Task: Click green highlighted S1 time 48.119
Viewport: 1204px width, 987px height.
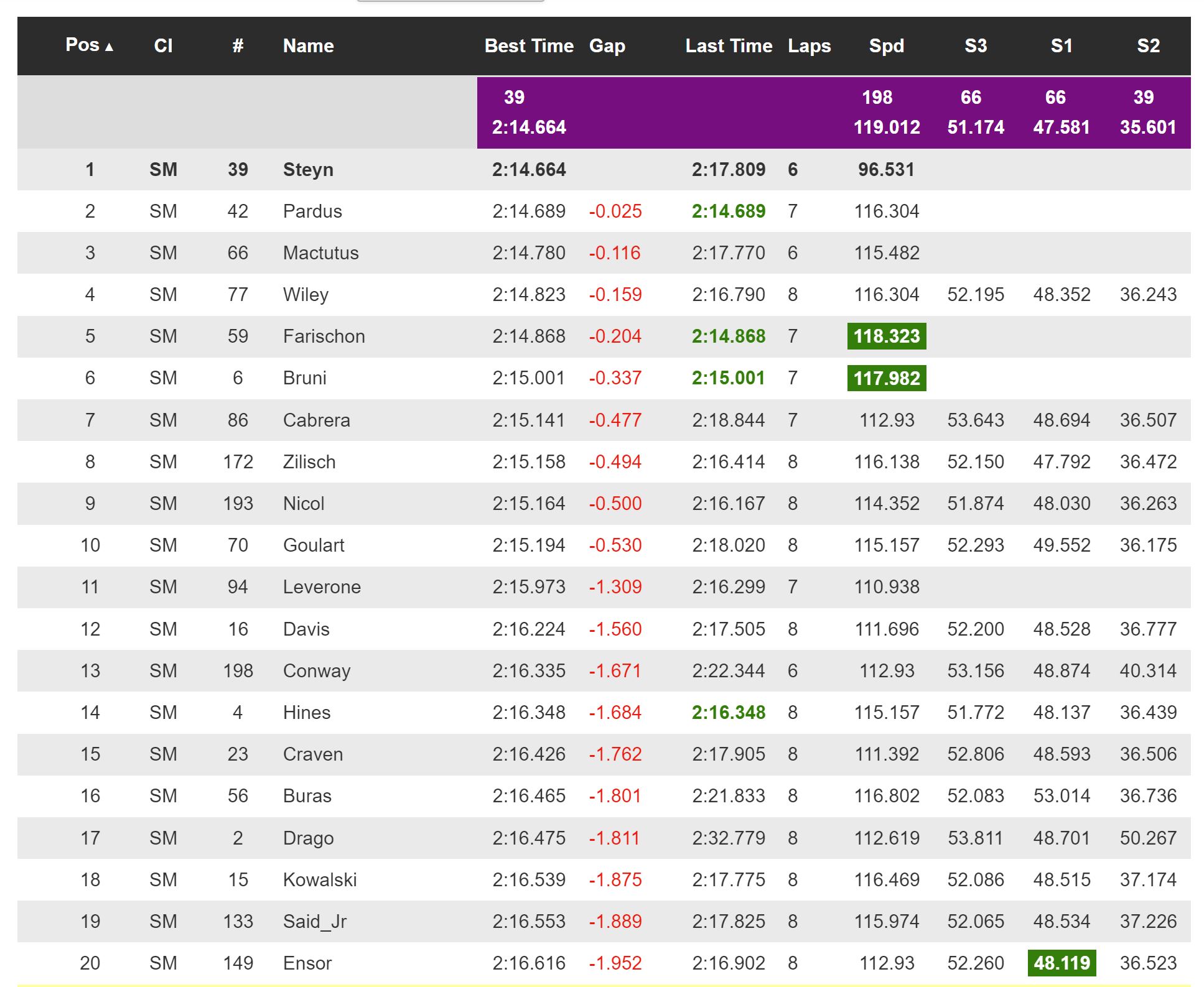Action: click(1062, 963)
